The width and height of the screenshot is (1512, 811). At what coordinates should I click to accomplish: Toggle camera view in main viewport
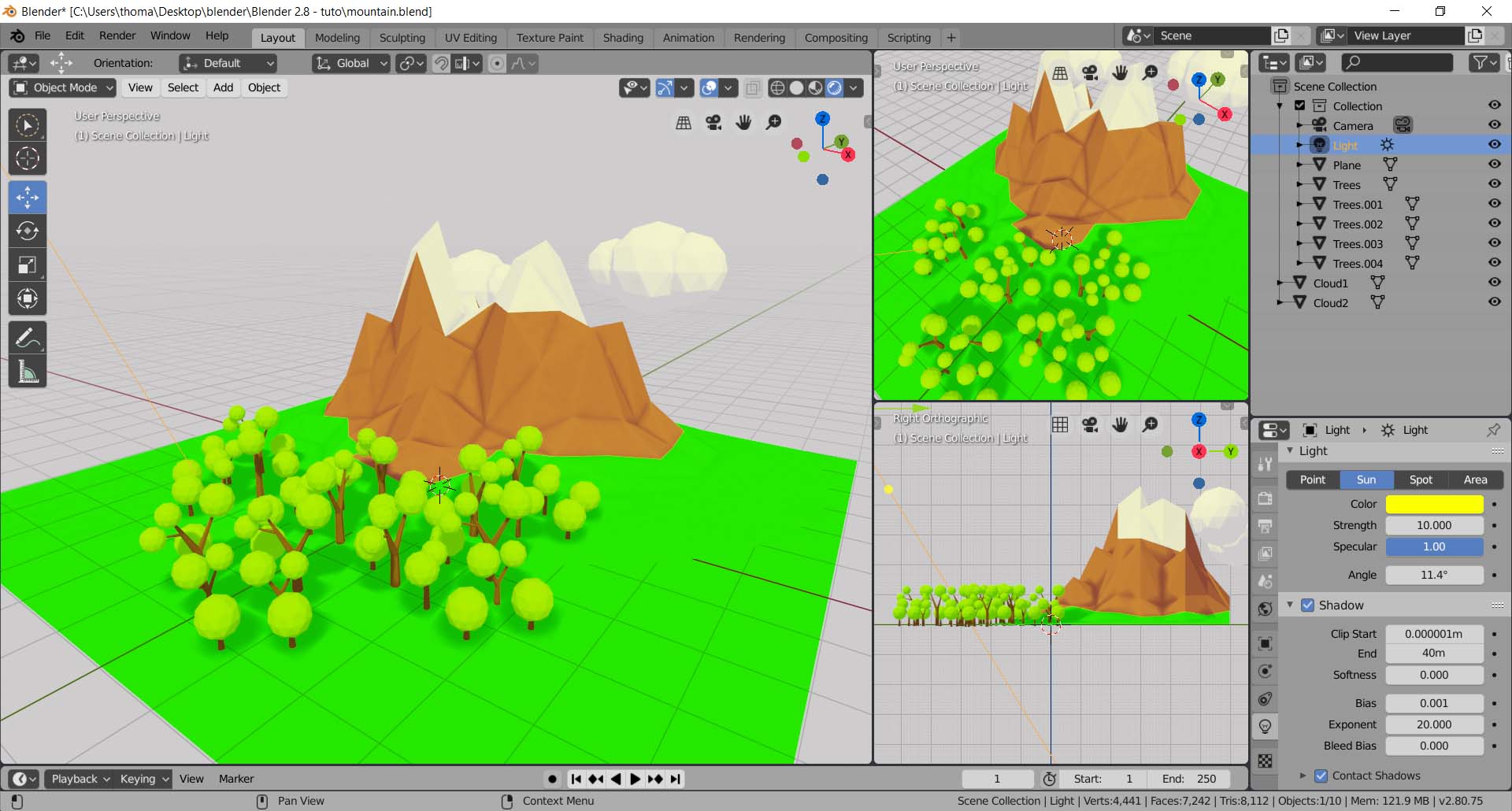[713, 123]
